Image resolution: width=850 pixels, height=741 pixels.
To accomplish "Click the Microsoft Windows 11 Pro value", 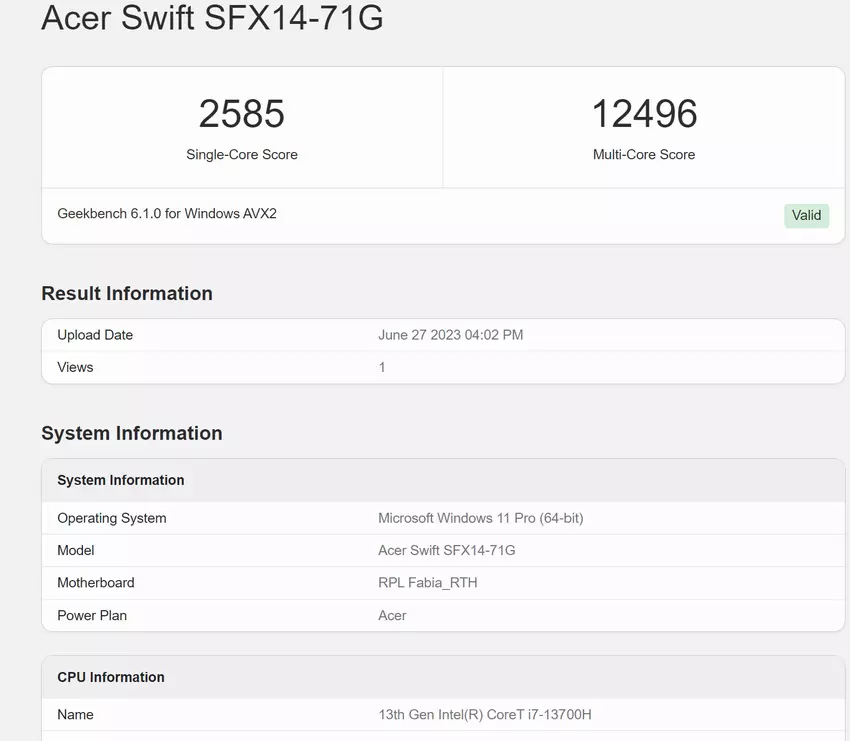I will coord(480,518).
